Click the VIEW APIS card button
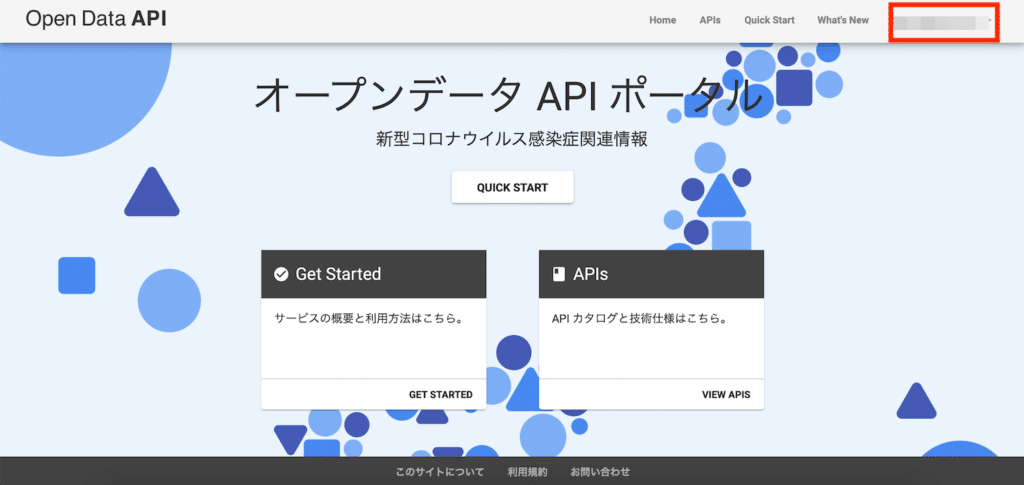The height and width of the screenshot is (485, 1024). [726, 394]
